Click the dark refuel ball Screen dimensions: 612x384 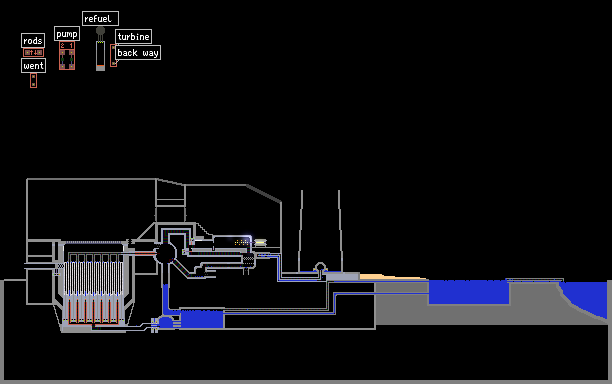click(100, 30)
